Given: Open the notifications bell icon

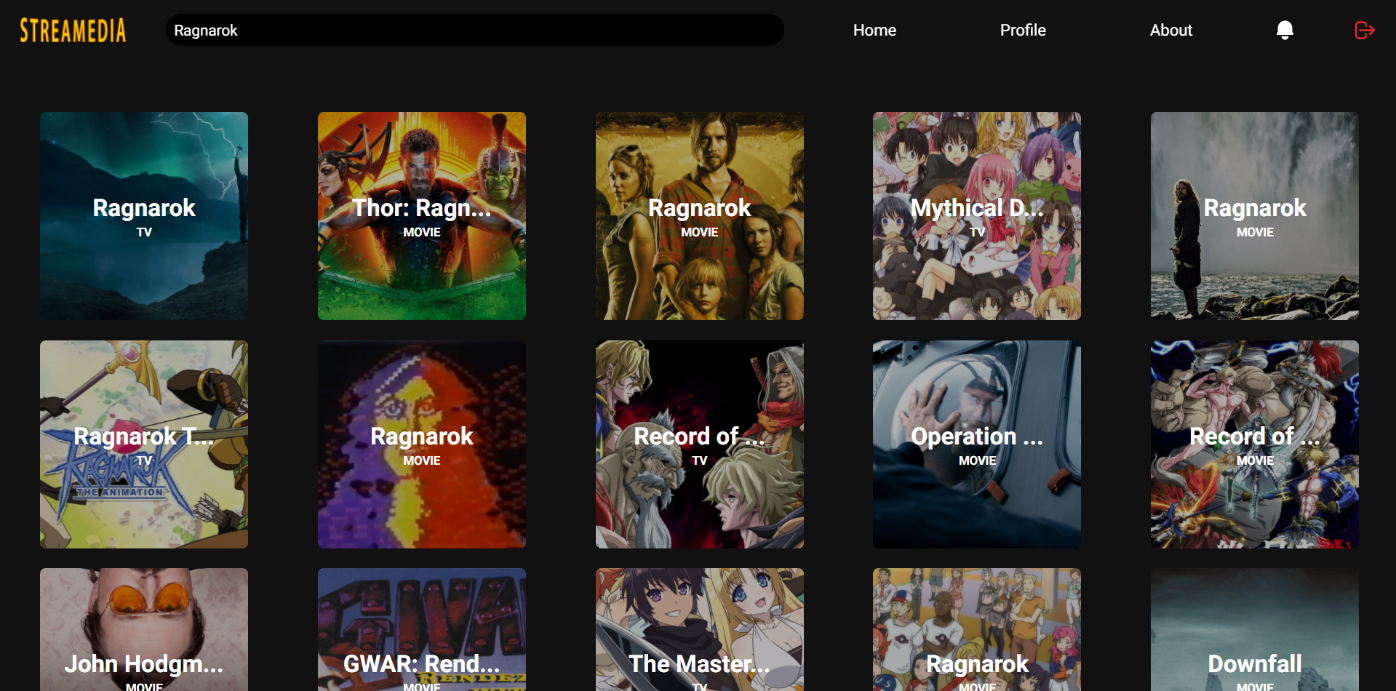Looking at the screenshot, I should pyautogui.click(x=1285, y=30).
